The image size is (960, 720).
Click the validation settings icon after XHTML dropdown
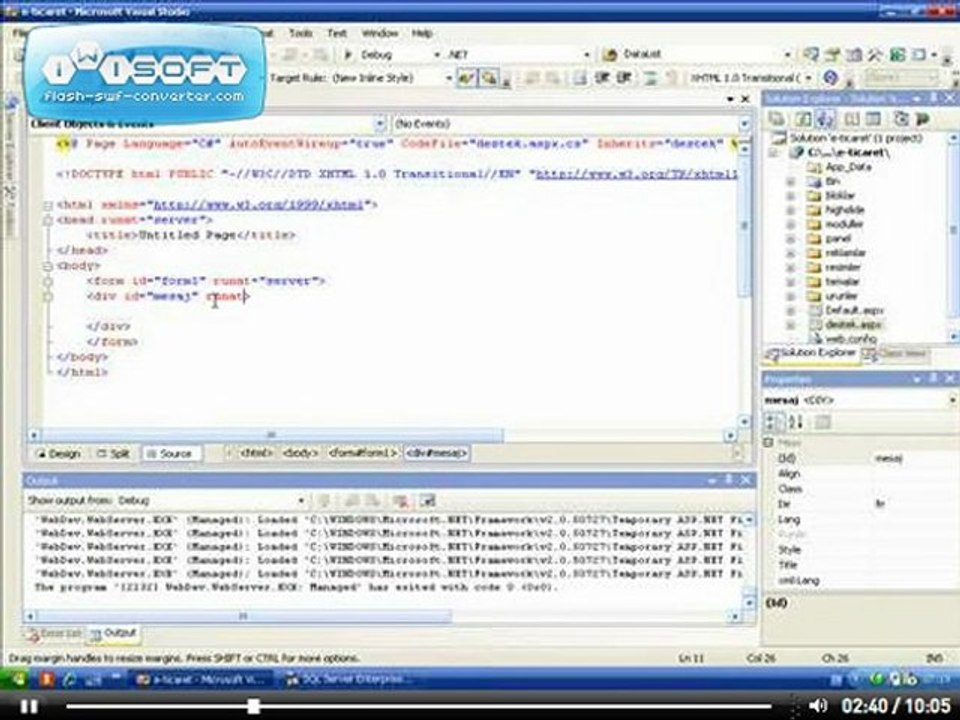coord(830,78)
